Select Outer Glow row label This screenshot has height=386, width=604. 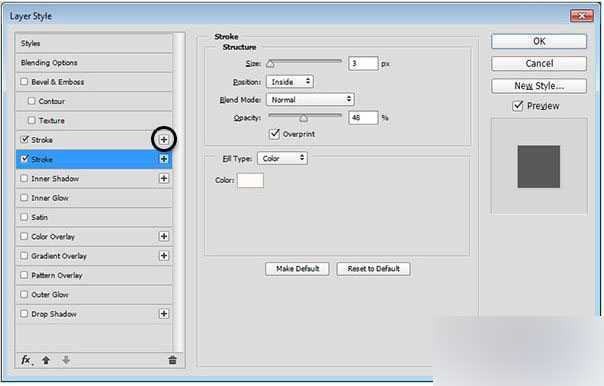pyautogui.click(x=50, y=294)
